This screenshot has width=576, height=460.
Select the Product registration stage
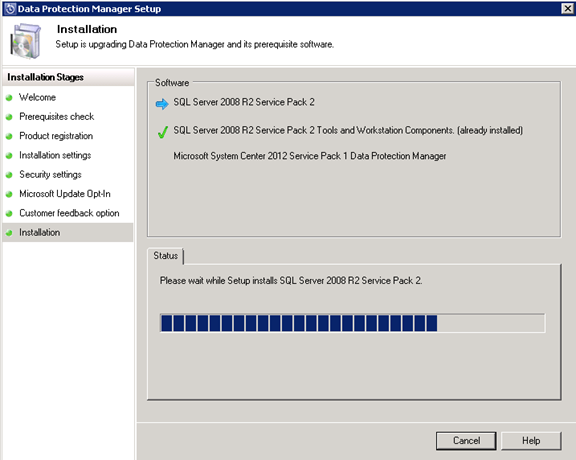(x=56, y=136)
